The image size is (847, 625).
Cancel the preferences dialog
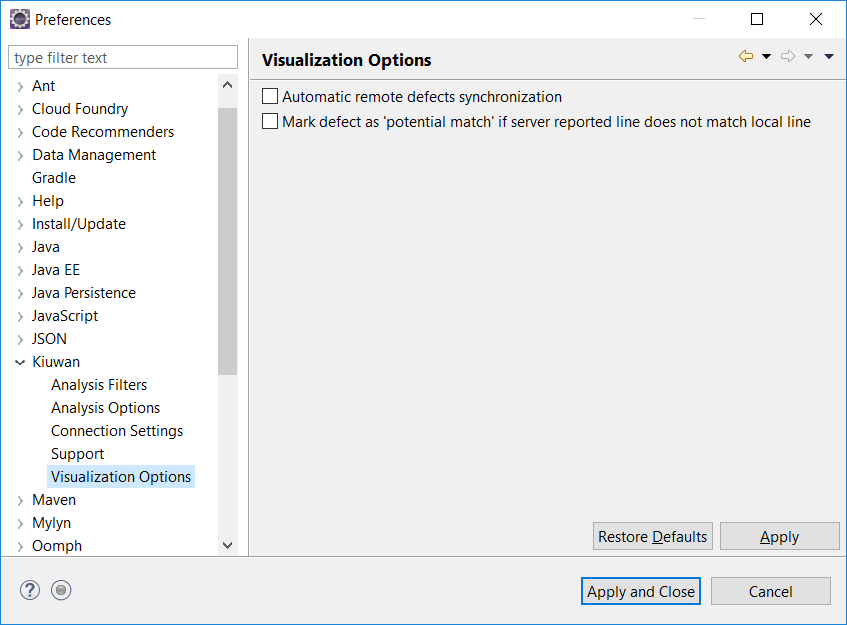tap(770, 591)
